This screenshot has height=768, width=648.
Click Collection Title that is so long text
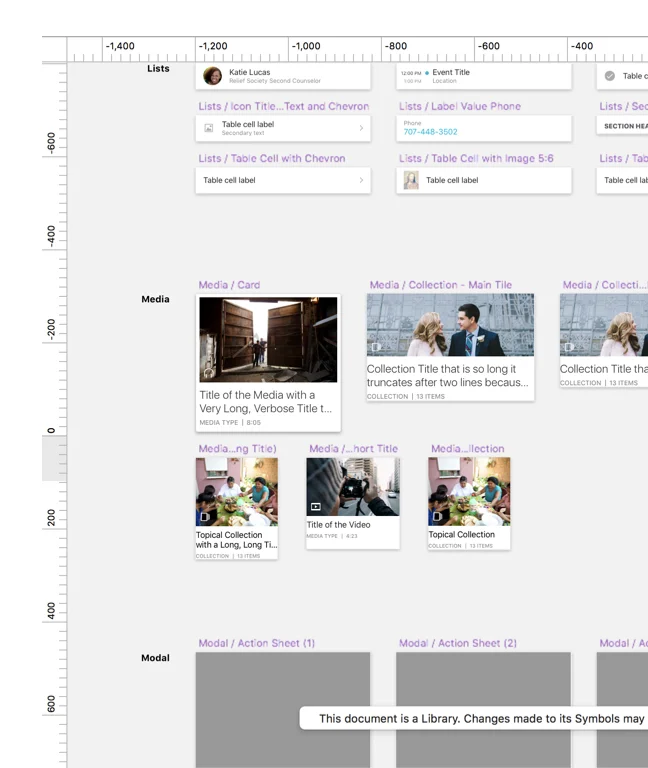(448, 376)
